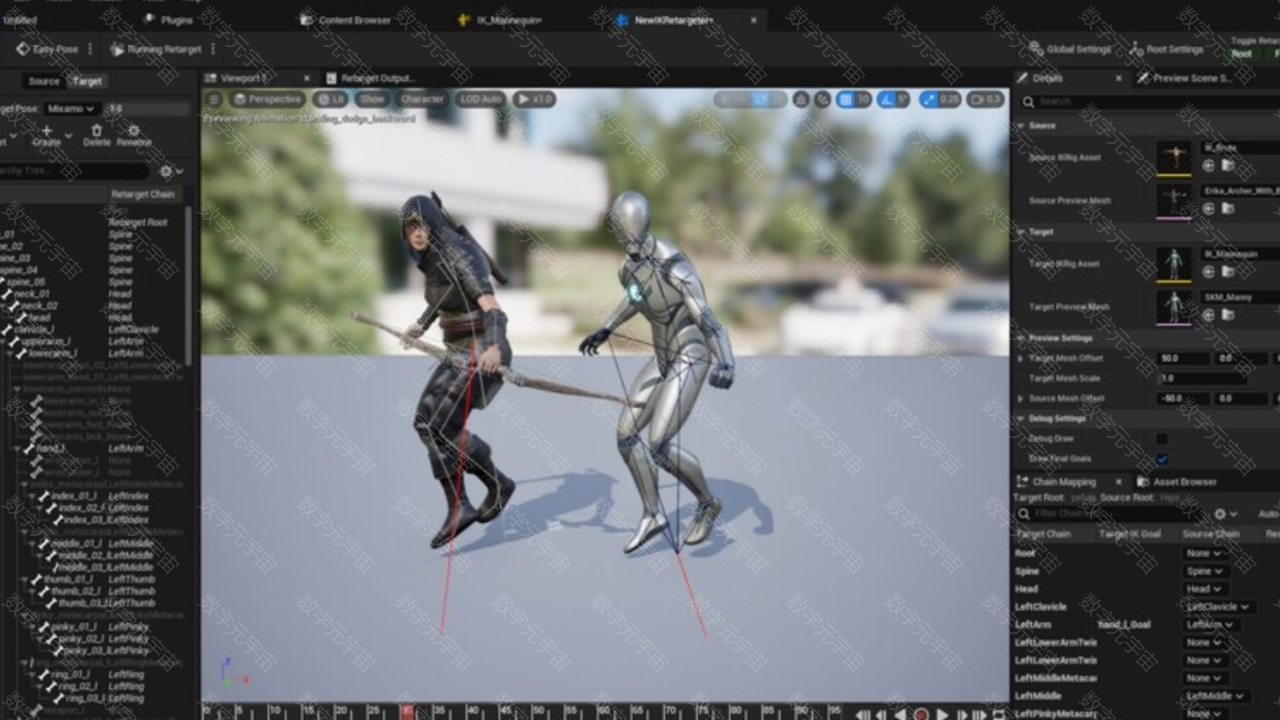This screenshot has width=1280, height=720.
Task: Uncheck the Draw Final Goals checkbox
Action: click(1161, 459)
